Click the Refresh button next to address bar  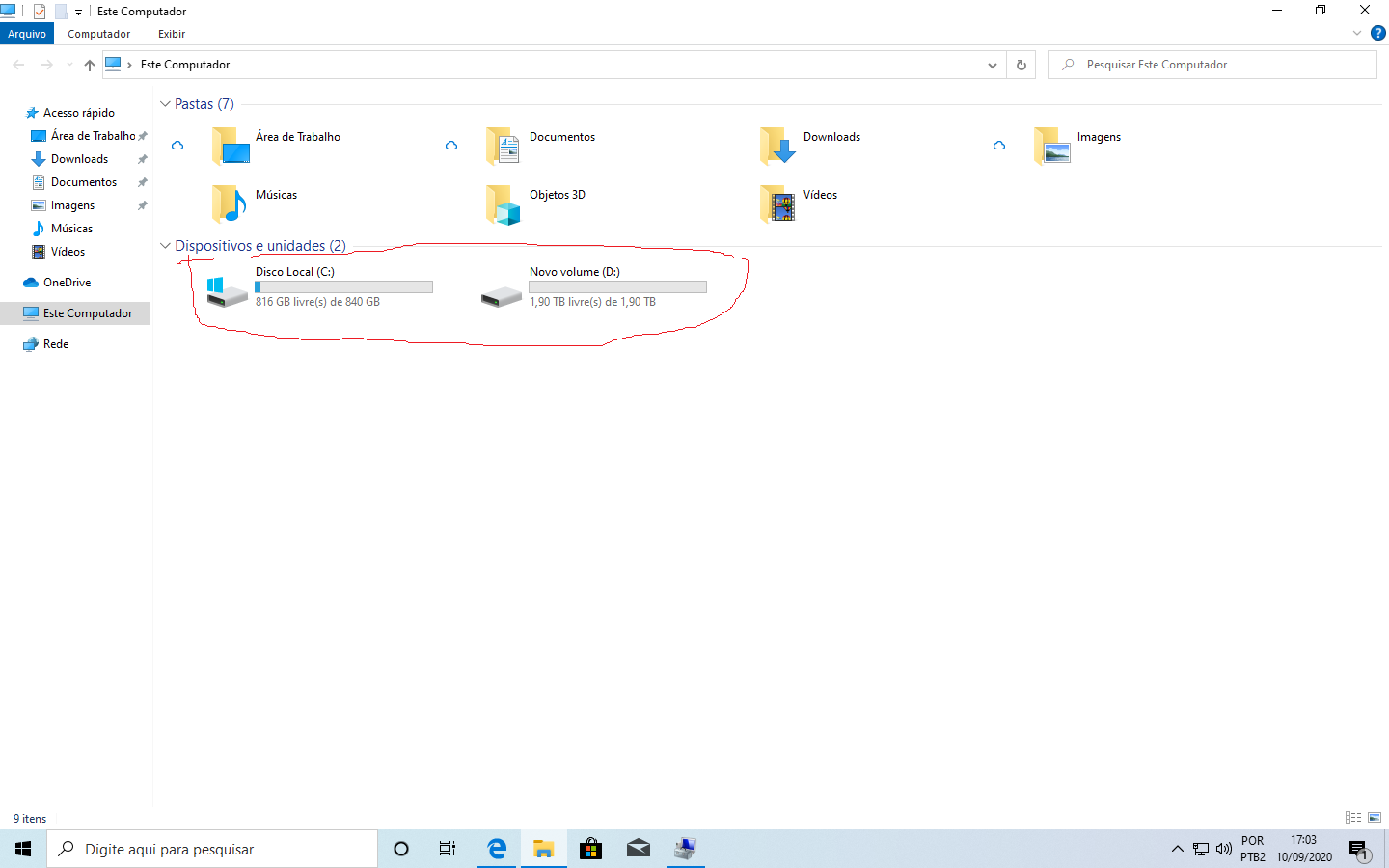[x=1021, y=65]
